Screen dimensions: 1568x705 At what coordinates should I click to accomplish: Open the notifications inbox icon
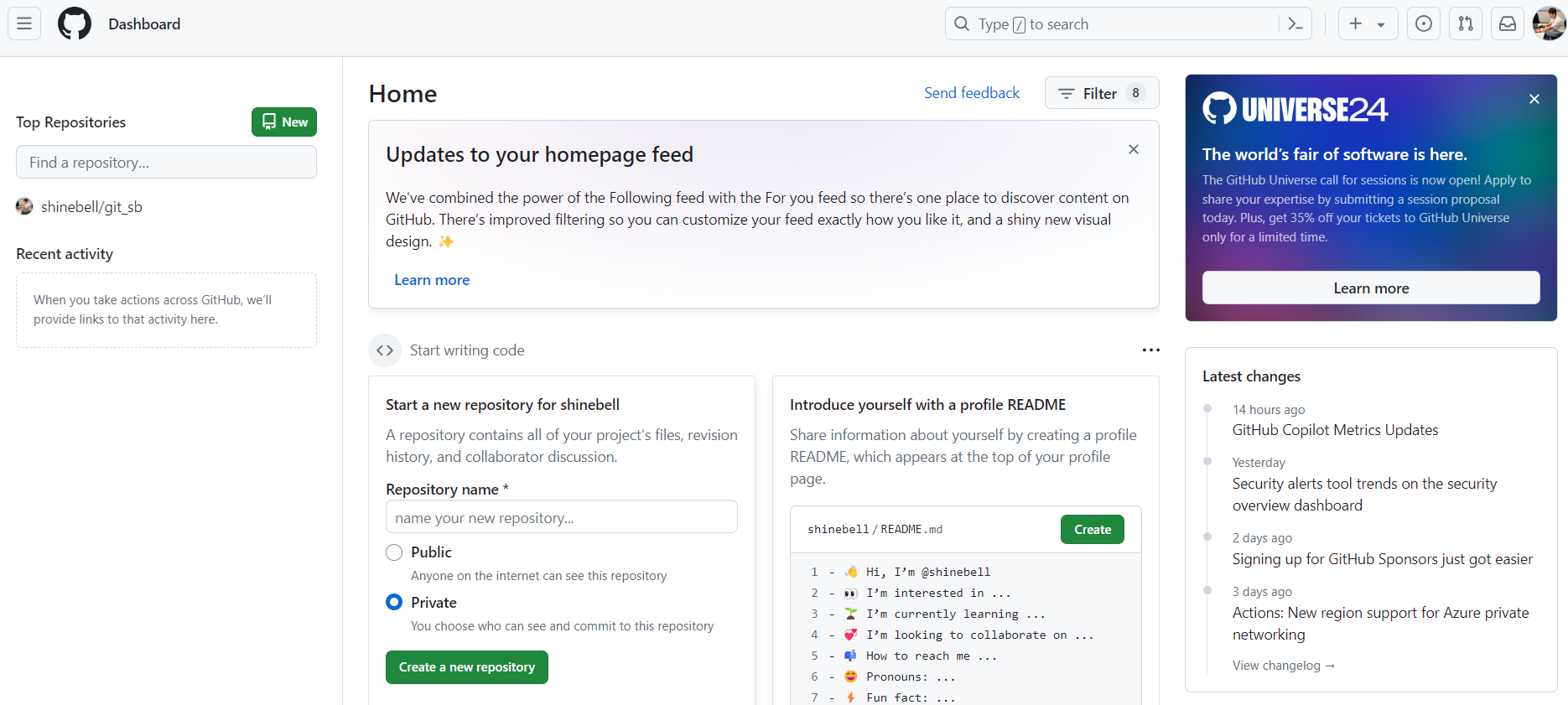pos(1508,24)
